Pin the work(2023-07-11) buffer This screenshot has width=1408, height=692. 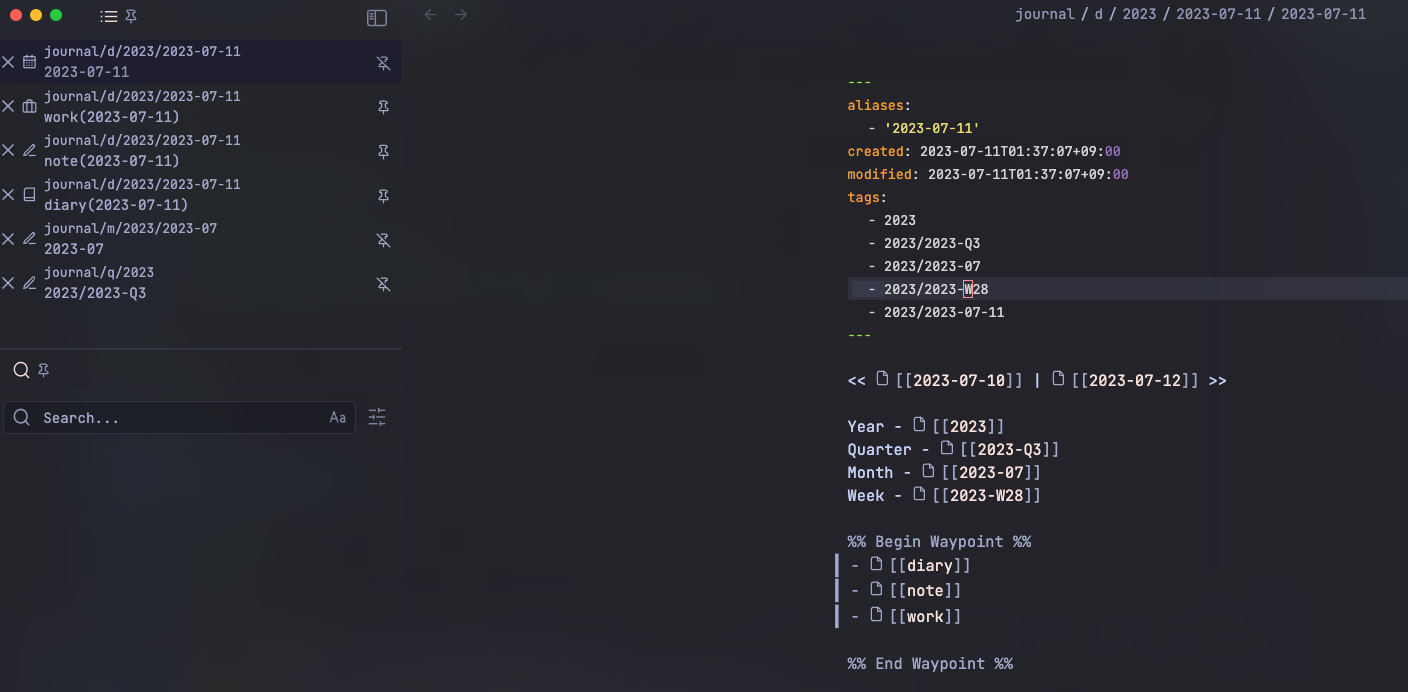(383, 107)
